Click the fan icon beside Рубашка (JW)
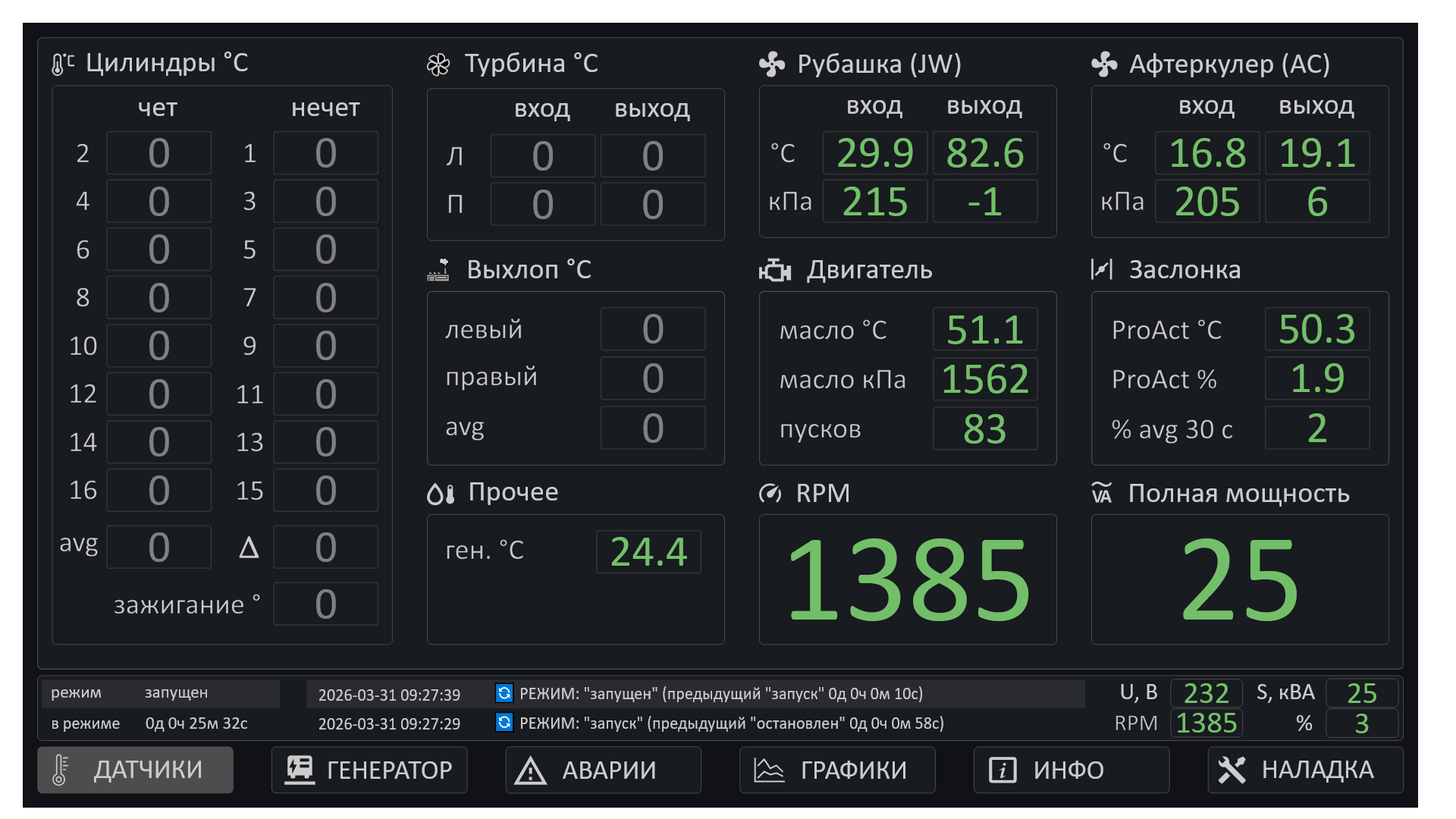1456x819 pixels. (x=772, y=64)
